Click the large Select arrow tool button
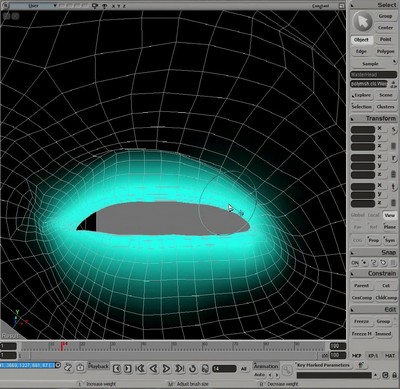Viewport: 400px width, 389px height. tap(362, 22)
